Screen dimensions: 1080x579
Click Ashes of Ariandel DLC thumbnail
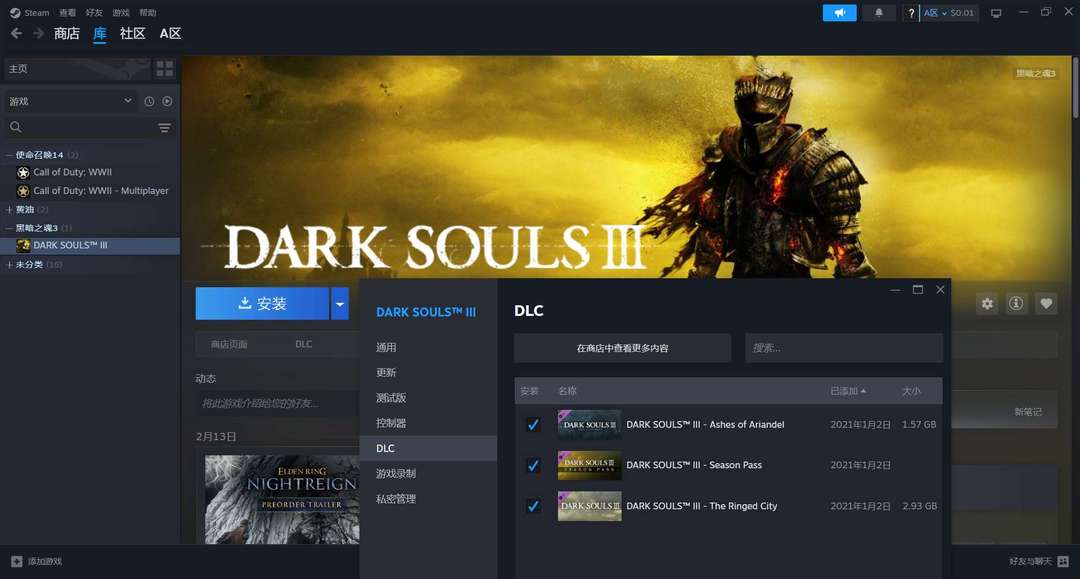pos(589,425)
